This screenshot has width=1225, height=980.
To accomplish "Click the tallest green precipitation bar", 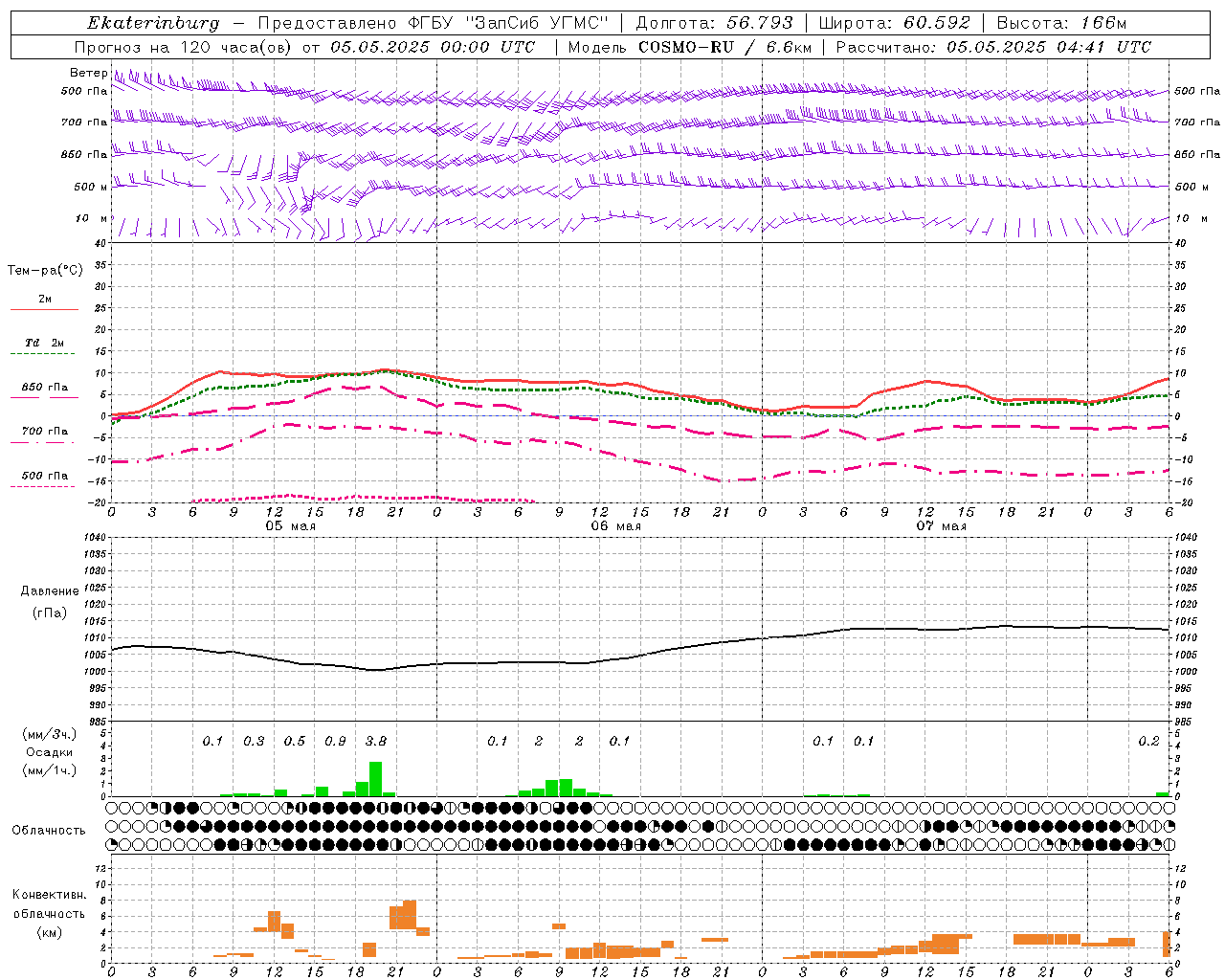I will click(376, 779).
